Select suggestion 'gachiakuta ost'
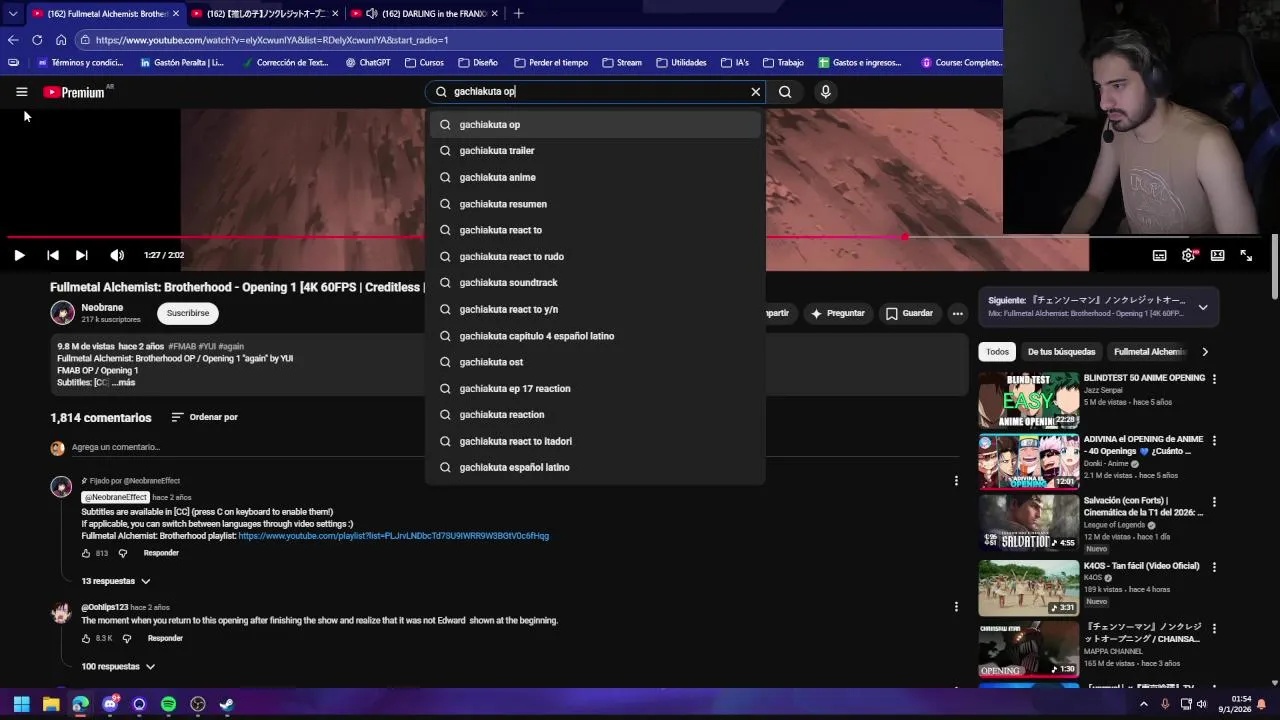This screenshot has width=1280, height=720. [x=595, y=362]
